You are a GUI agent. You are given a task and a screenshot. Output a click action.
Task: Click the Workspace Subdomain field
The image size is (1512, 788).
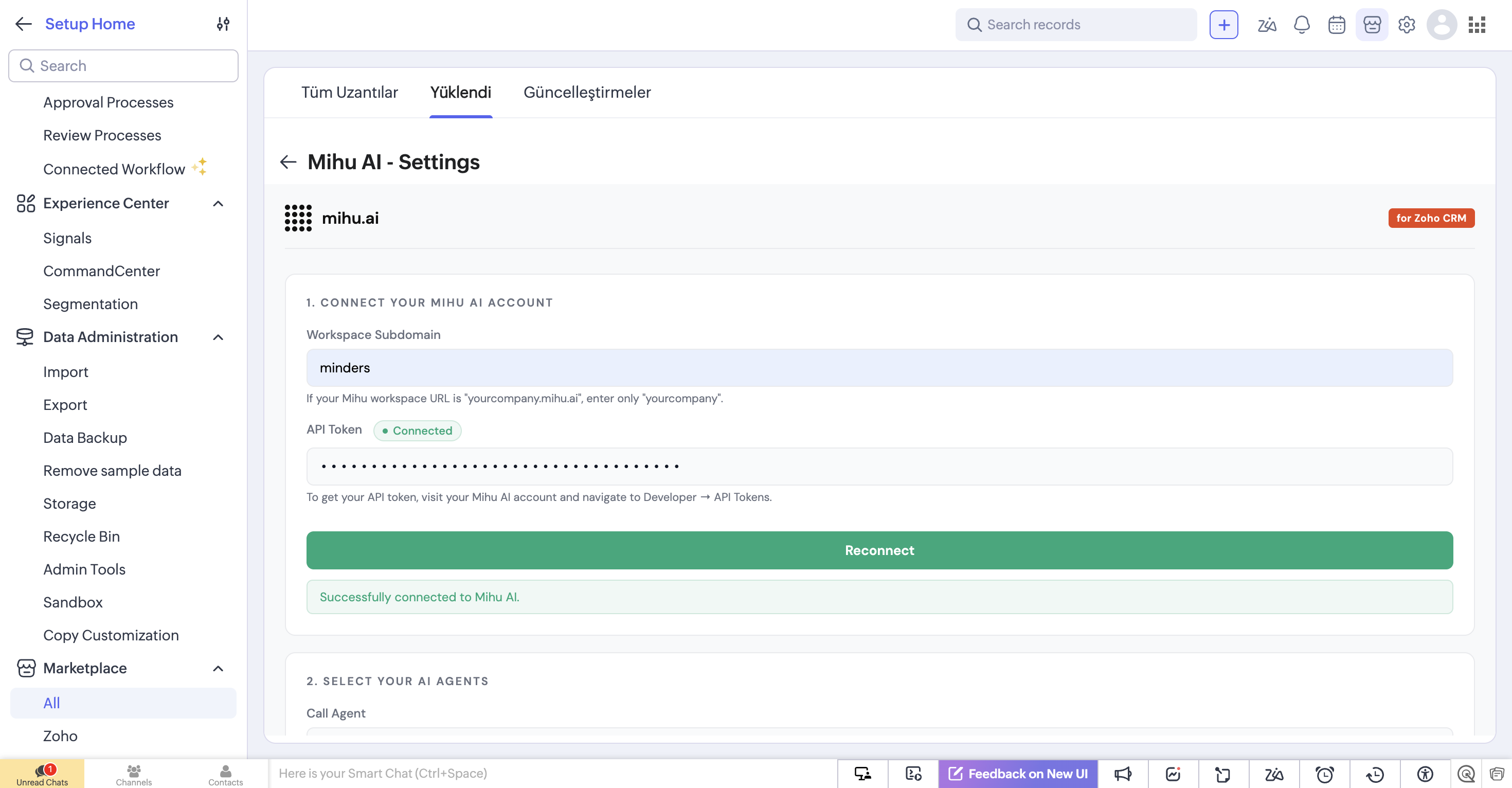pos(879,368)
